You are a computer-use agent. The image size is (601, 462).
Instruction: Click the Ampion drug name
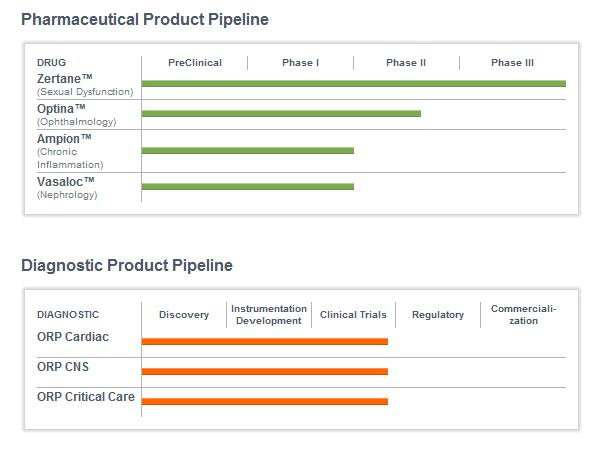65,138
